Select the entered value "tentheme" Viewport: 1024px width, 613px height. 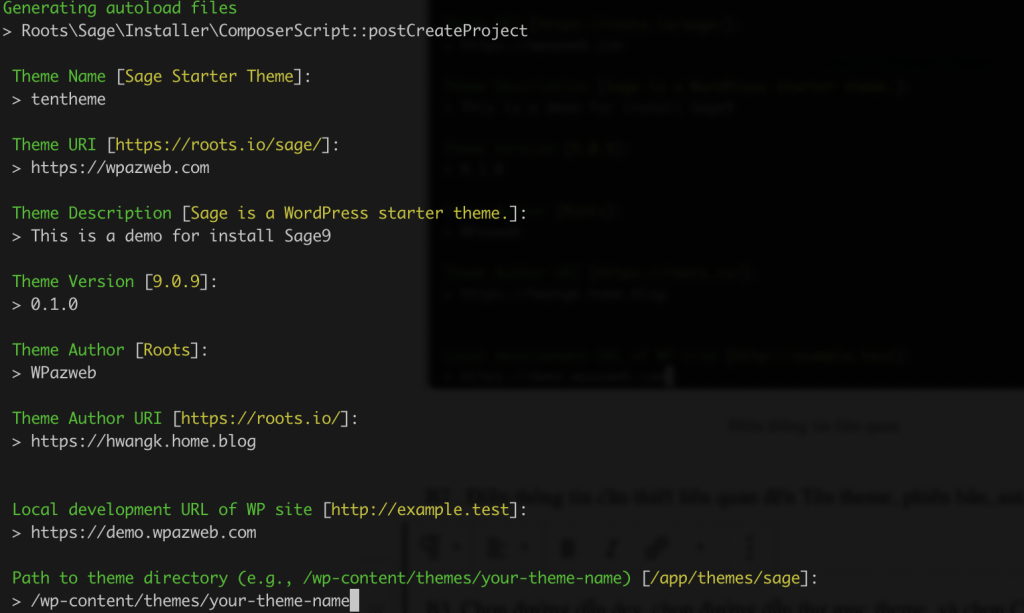tap(68, 99)
